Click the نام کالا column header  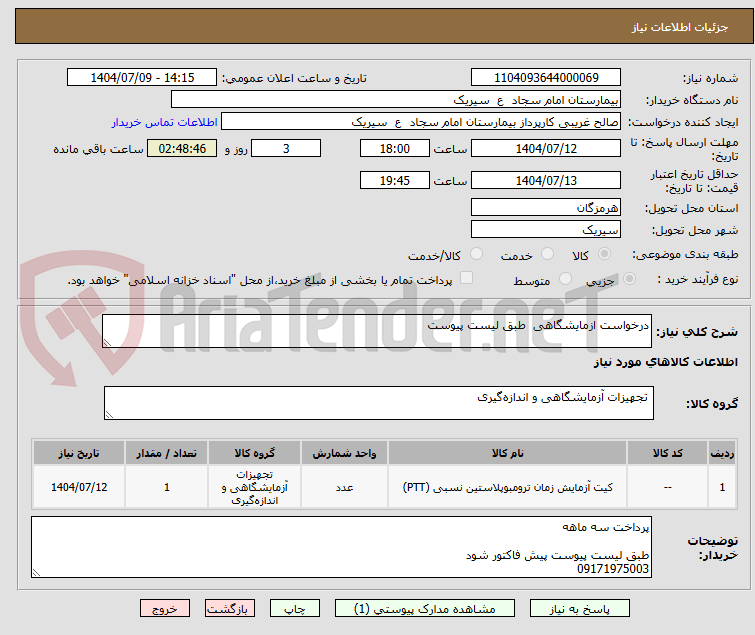508,453
